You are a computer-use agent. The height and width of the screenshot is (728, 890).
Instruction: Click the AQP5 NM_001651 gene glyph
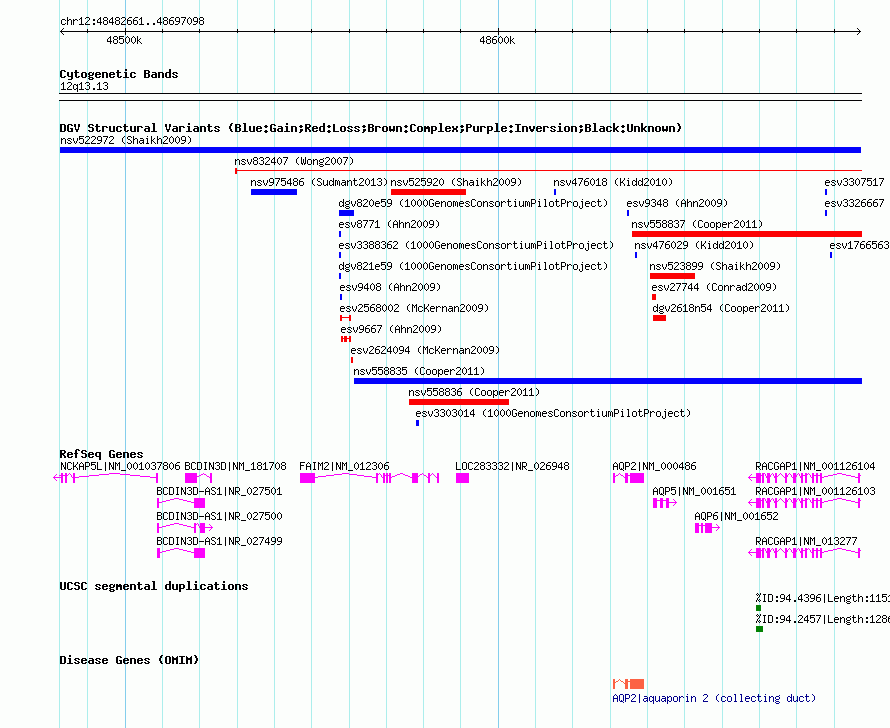(665, 503)
